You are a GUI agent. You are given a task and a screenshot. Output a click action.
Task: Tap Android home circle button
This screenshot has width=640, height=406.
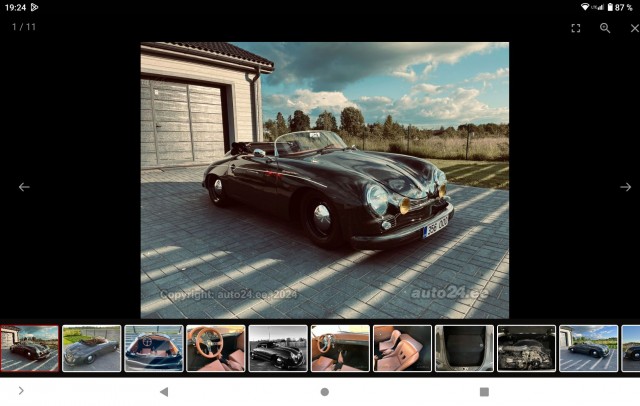click(324, 392)
